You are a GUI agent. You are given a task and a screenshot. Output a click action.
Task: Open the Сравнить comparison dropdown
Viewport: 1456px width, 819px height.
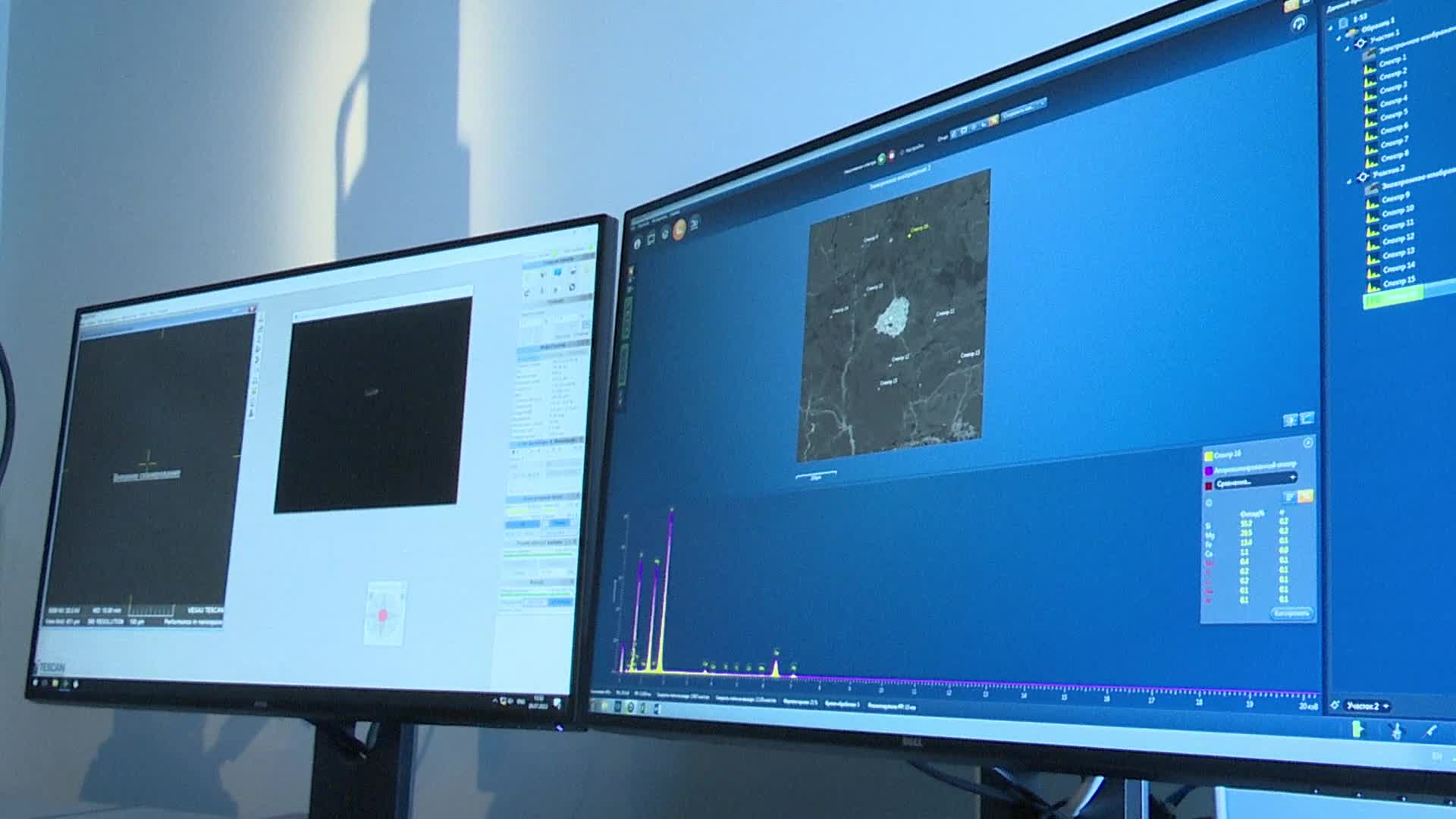click(1257, 481)
